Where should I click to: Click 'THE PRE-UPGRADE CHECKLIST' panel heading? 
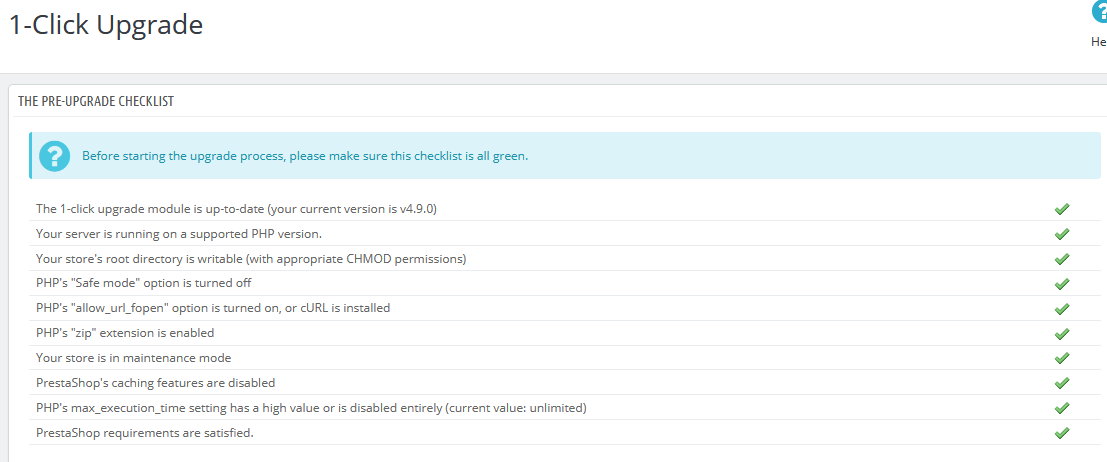96,102
